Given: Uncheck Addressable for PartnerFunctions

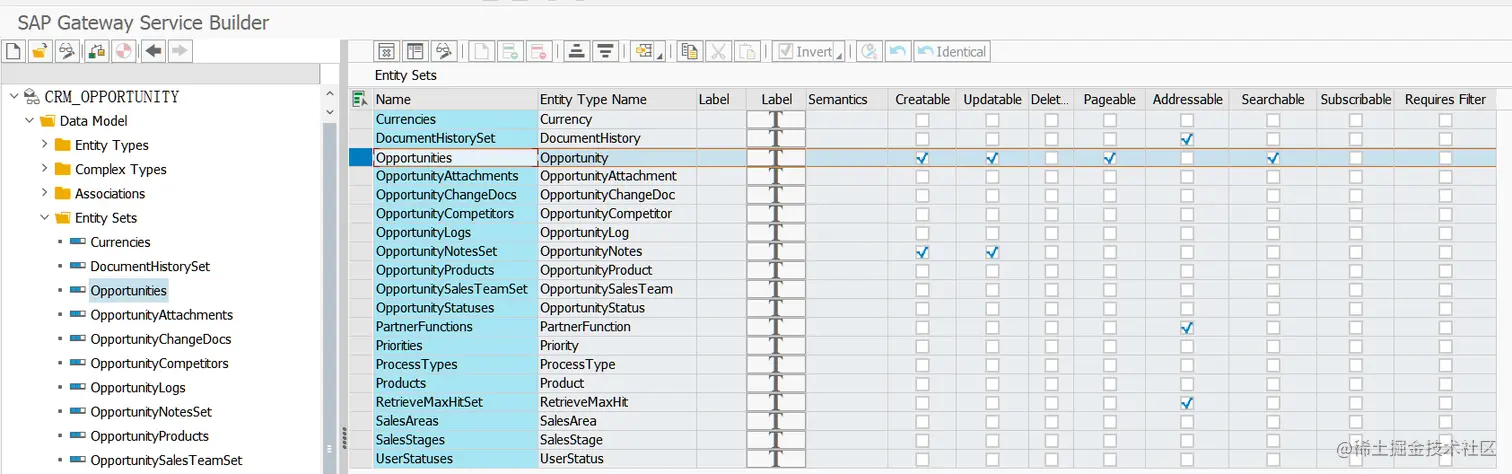Looking at the screenshot, I should coord(1187,327).
